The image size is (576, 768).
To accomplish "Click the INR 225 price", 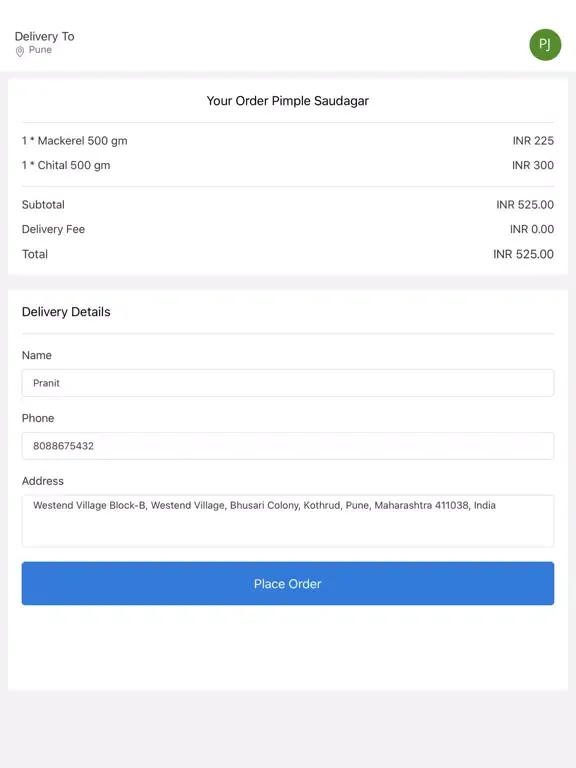I will [533, 141].
